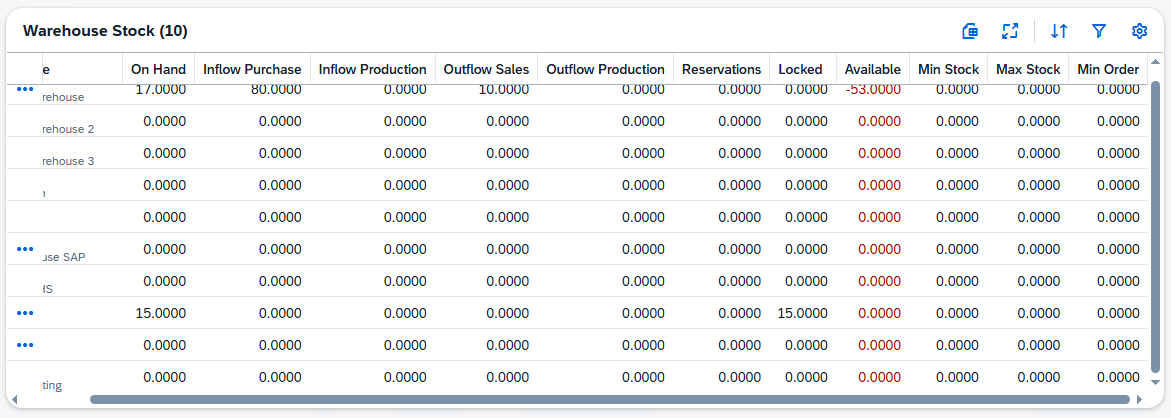Click the On Hand column header
The height and width of the screenshot is (418, 1171).
point(158,69)
